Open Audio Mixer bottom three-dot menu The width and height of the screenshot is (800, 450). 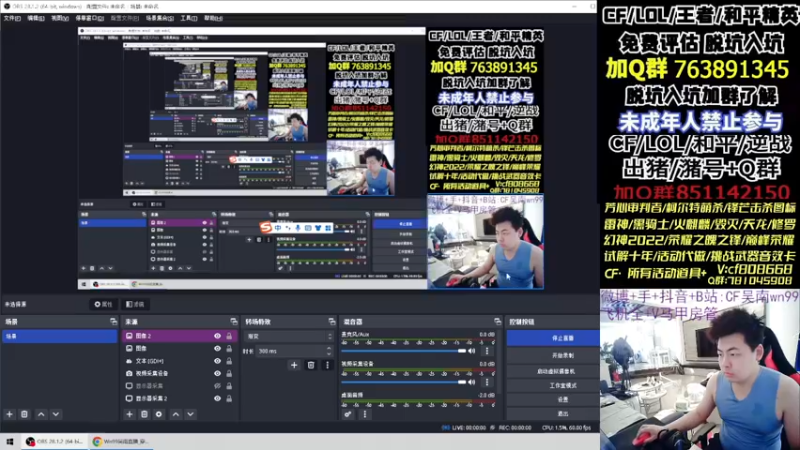point(364,414)
